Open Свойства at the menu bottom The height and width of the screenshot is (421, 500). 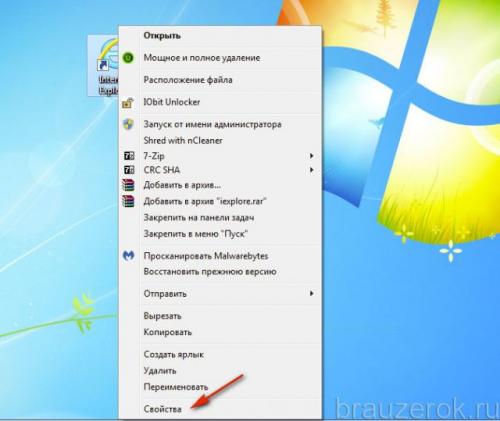pyautogui.click(x=163, y=409)
